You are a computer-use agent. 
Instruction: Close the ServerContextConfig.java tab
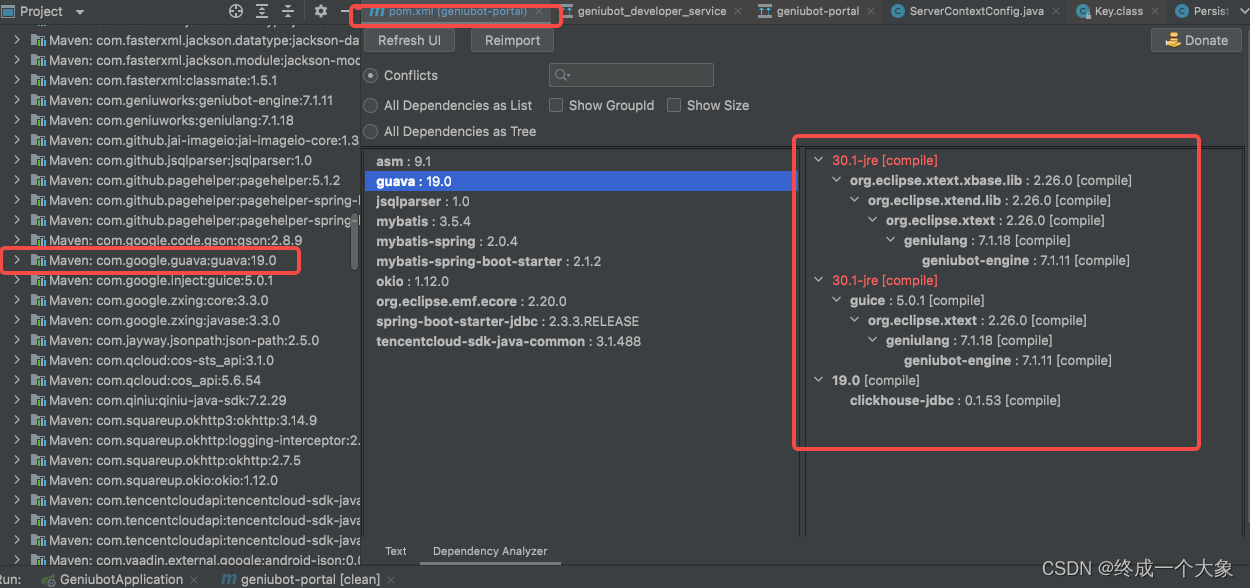tap(1055, 12)
